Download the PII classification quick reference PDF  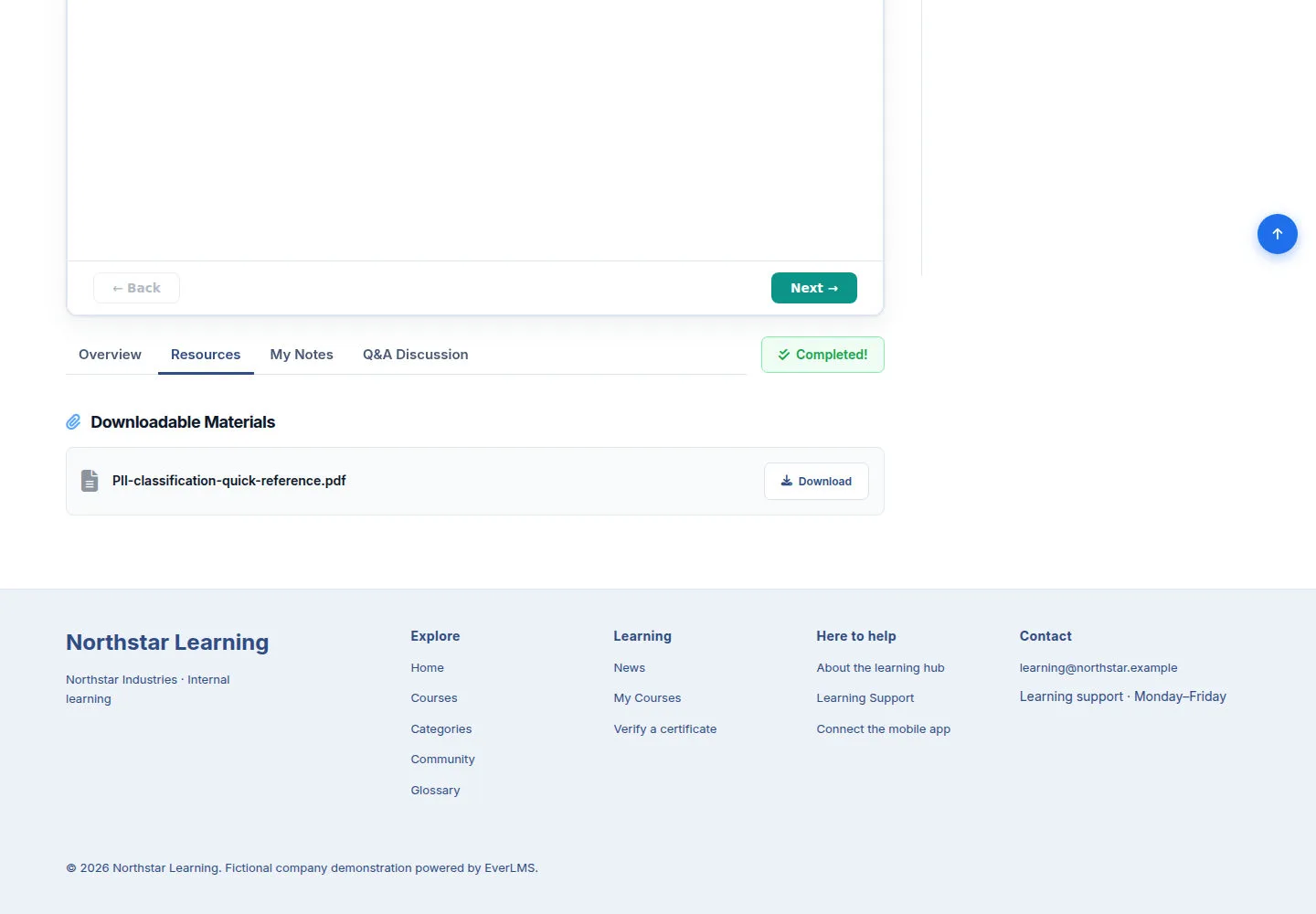[x=816, y=482]
